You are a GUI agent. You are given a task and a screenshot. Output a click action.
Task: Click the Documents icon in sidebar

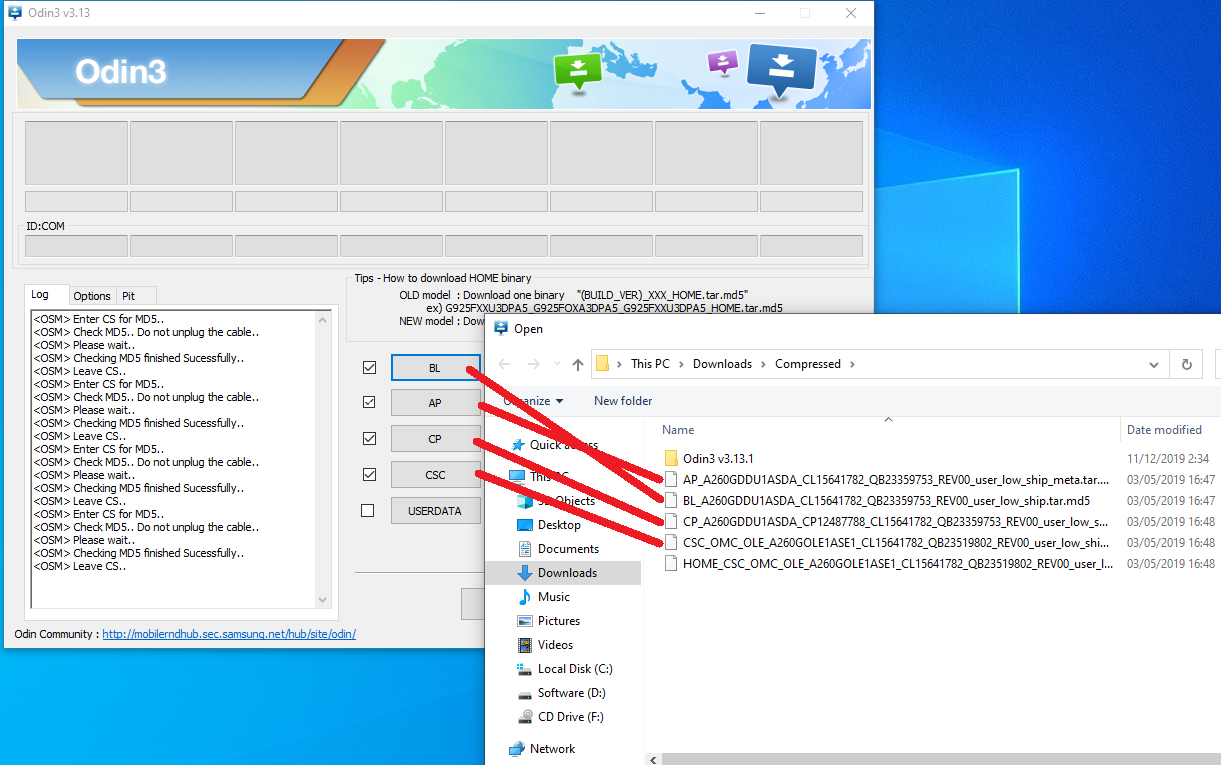pyautogui.click(x=525, y=549)
